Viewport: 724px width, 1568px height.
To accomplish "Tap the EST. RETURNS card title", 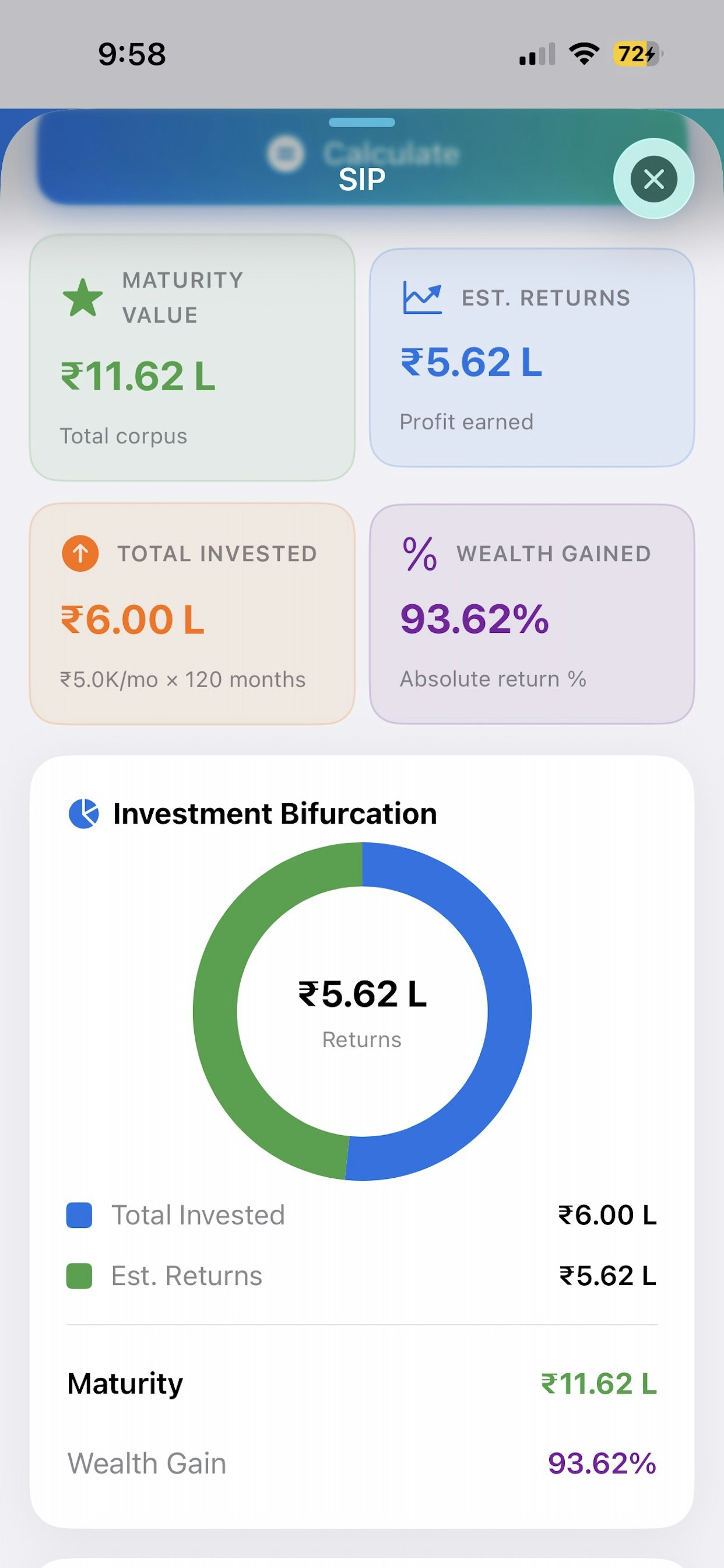I will click(546, 297).
